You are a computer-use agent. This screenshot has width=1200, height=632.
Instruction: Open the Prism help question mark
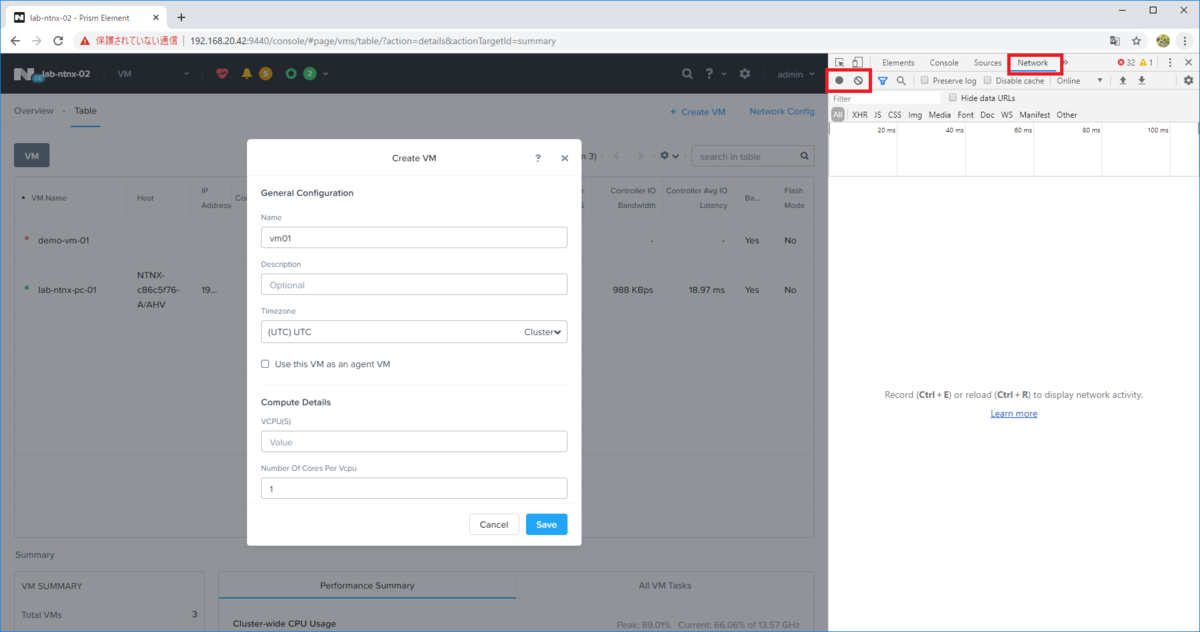(709, 74)
